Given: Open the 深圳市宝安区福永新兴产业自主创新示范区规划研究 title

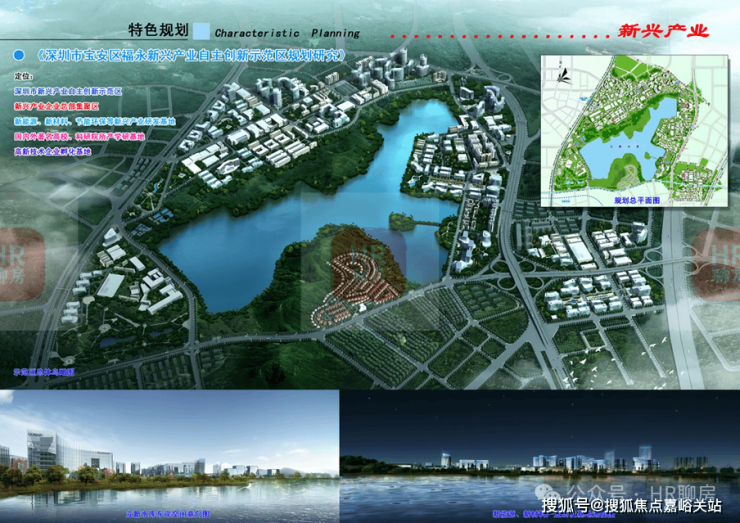Looking at the screenshot, I should [x=191, y=55].
